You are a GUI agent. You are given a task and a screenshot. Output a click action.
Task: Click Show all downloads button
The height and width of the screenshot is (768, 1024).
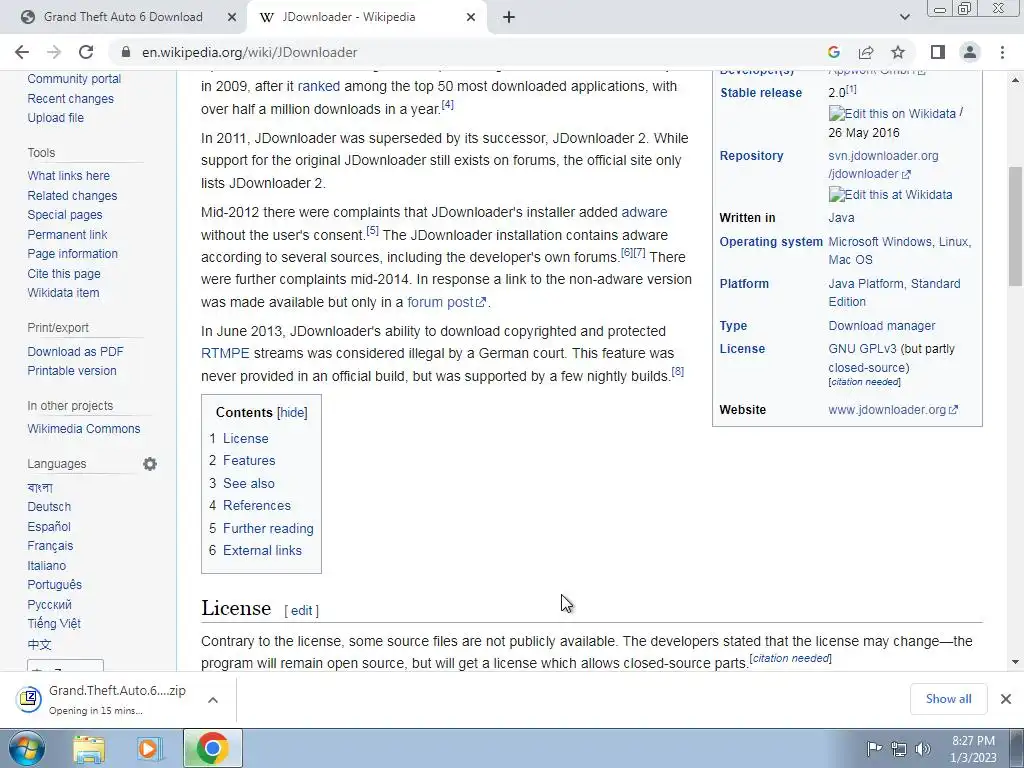click(x=948, y=699)
